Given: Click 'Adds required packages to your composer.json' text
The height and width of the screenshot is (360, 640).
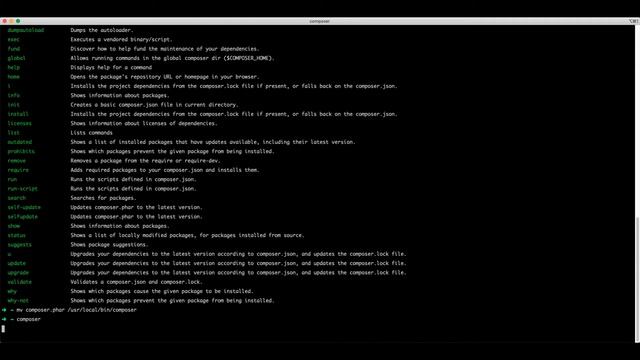Looking at the screenshot, I should pos(164,170).
